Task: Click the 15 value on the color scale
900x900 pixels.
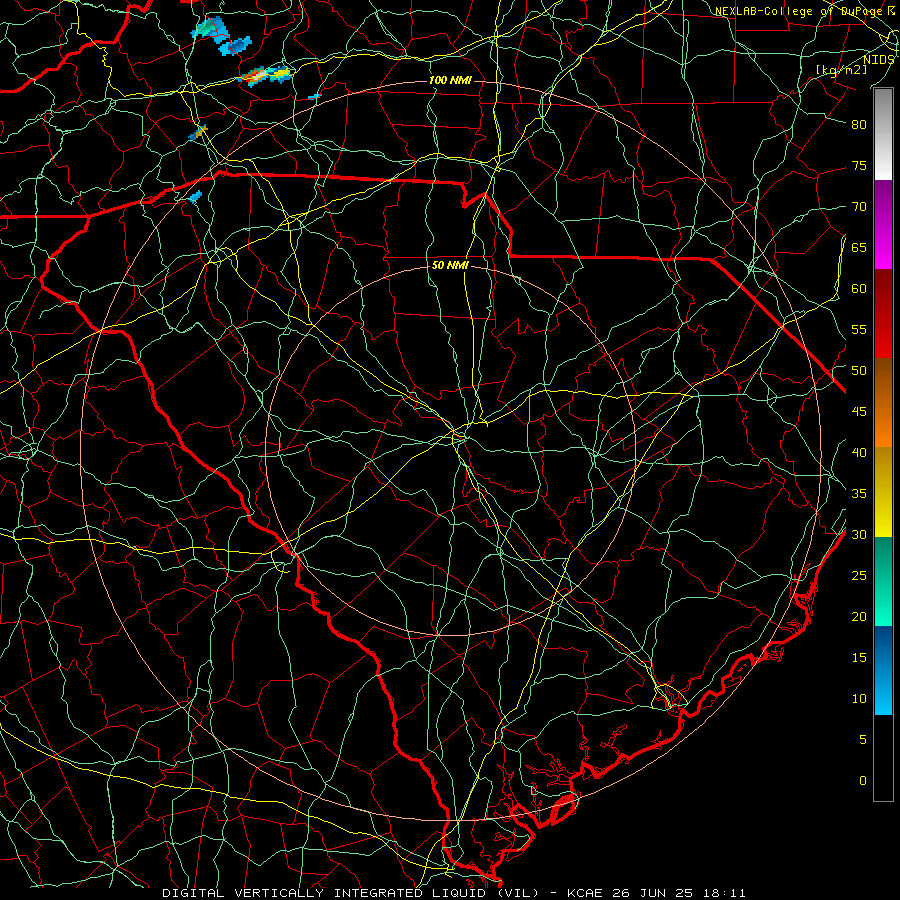Action: [x=859, y=658]
